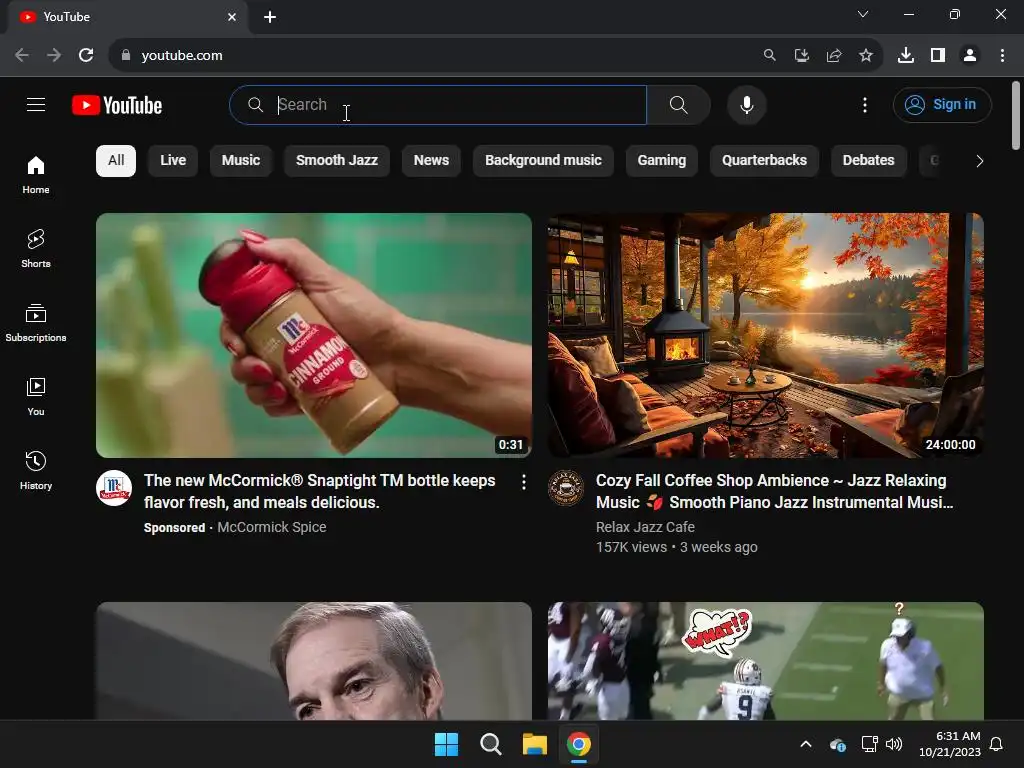Click the page vertical scrollbar
This screenshot has height=768, width=1024.
coord(1016,116)
